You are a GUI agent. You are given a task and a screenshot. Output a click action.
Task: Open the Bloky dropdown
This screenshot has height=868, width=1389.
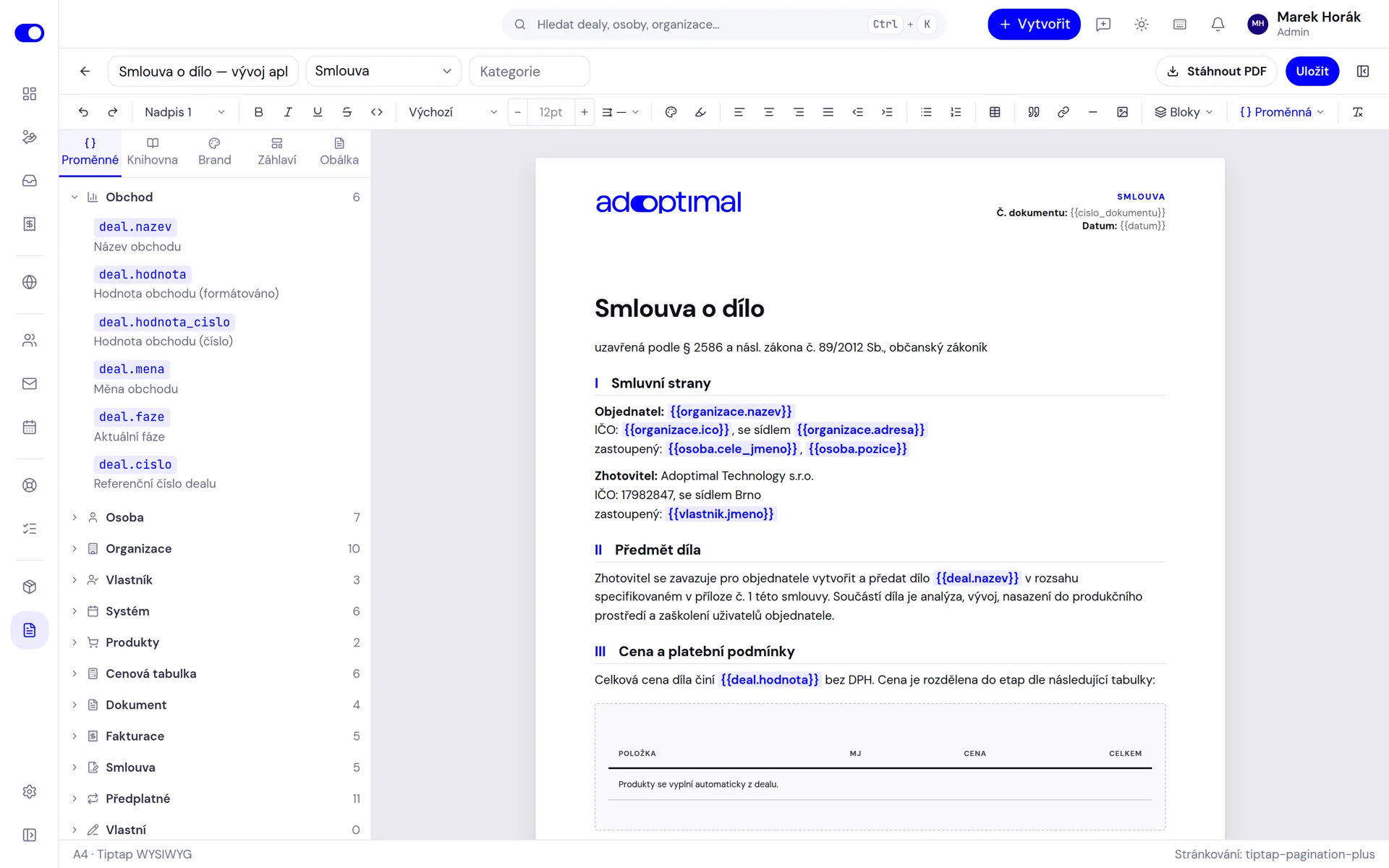pyautogui.click(x=1184, y=112)
